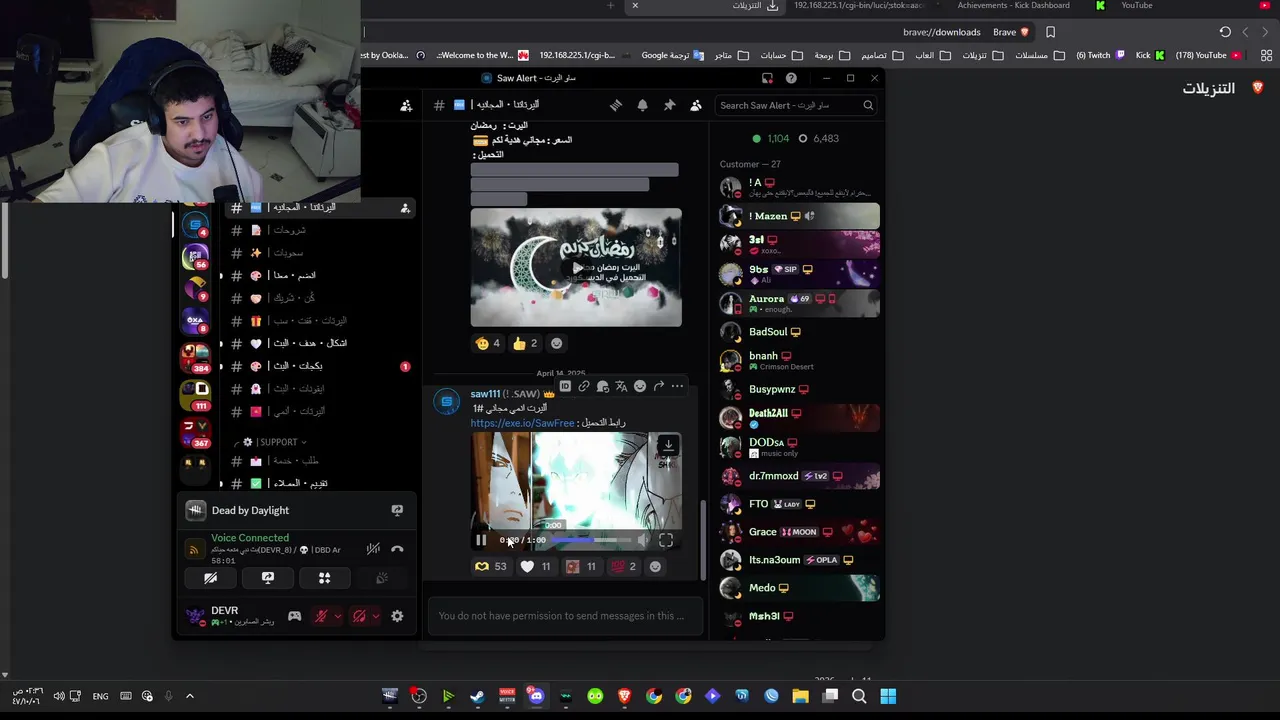Start an activity in voice panel
1280x720 pixels.
pyautogui.click(x=324, y=578)
